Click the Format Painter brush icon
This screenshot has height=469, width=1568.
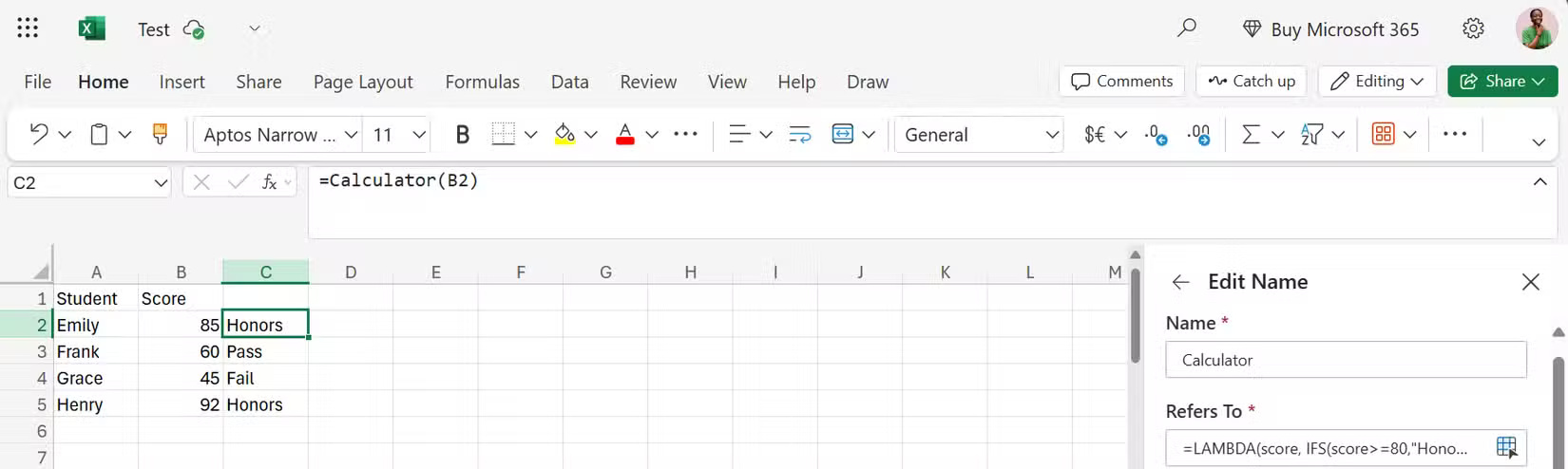[160, 135]
